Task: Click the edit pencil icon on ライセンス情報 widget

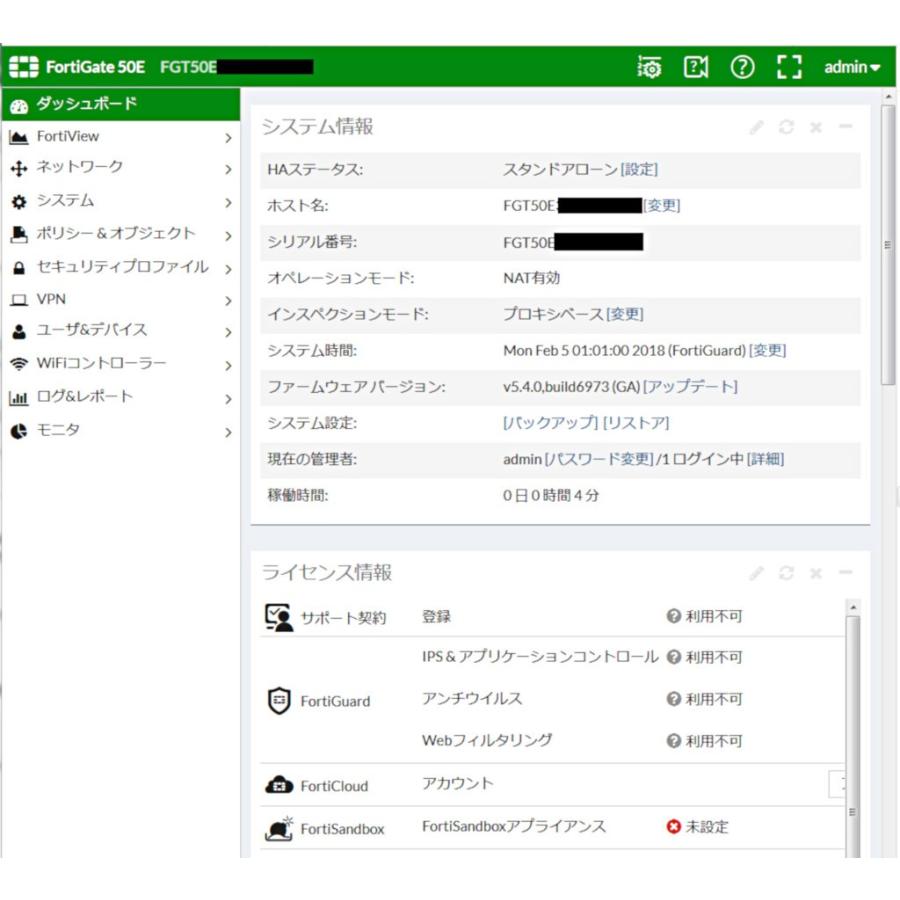Action: coord(757,573)
